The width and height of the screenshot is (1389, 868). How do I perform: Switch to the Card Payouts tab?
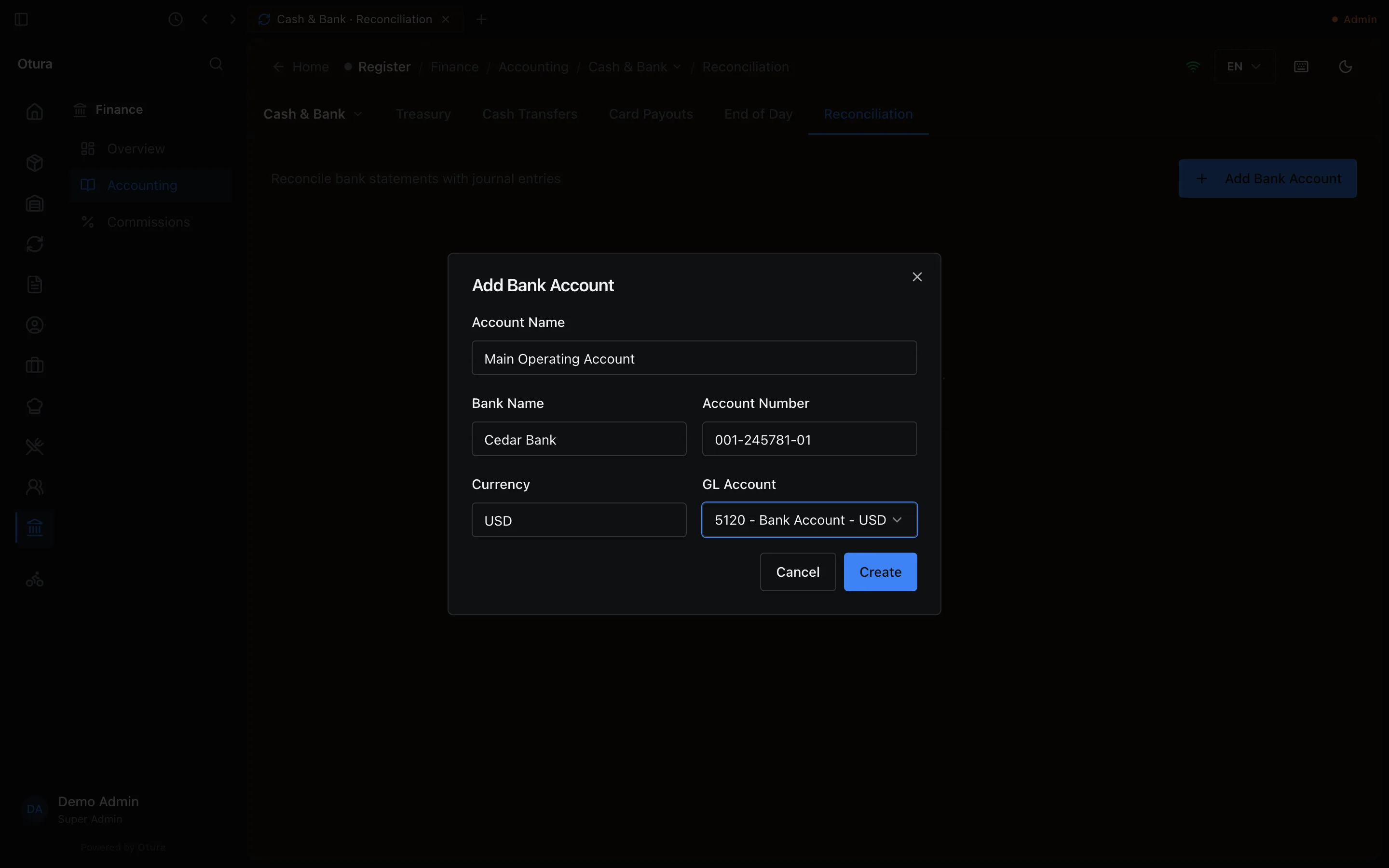click(651, 114)
